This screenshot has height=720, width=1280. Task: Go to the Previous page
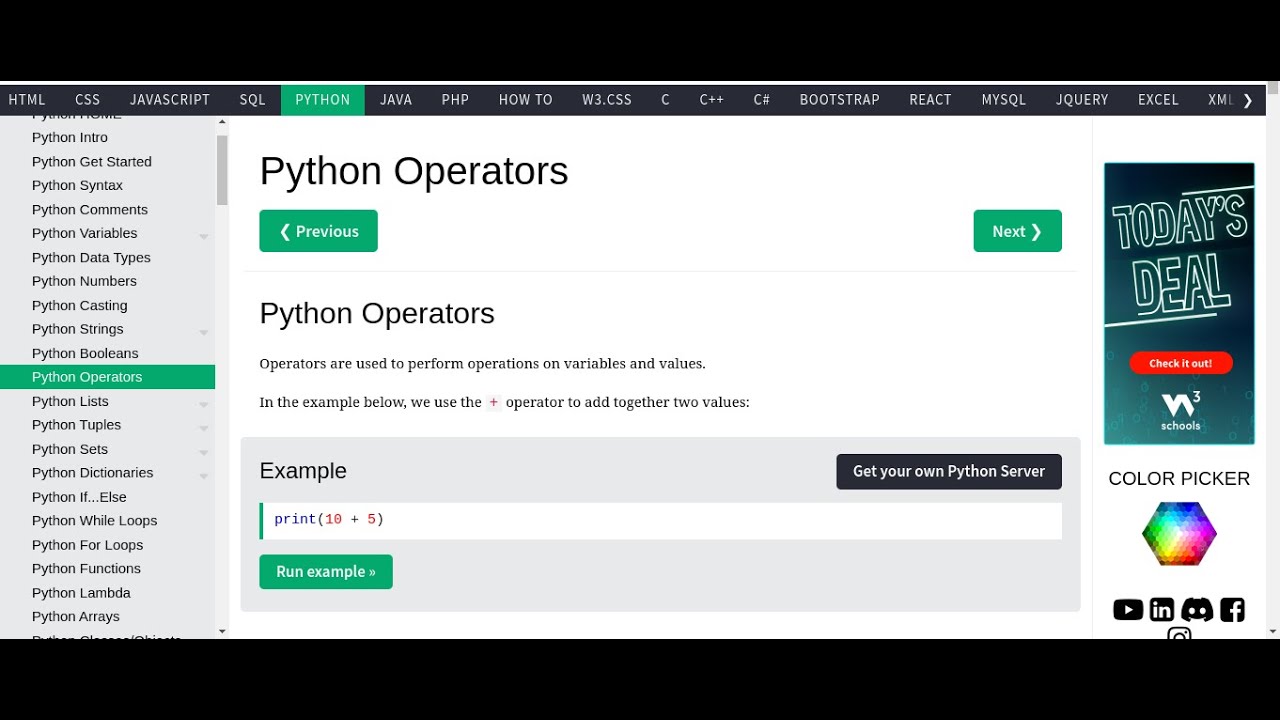[x=319, y=231]
